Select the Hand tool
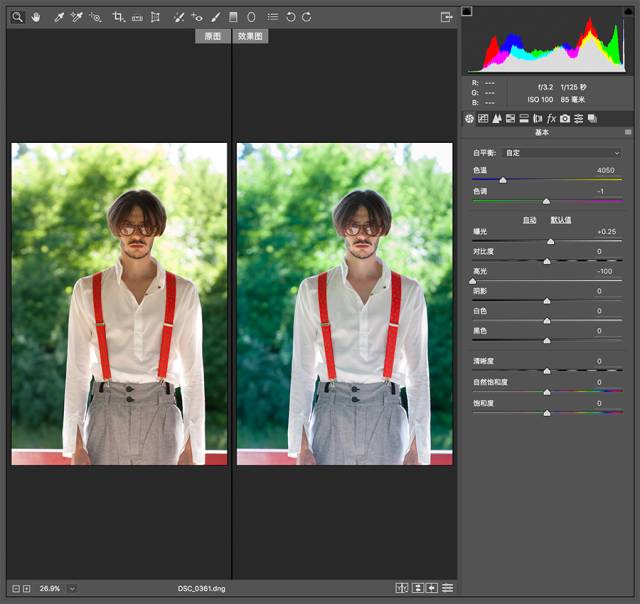 tap(36, 17)
